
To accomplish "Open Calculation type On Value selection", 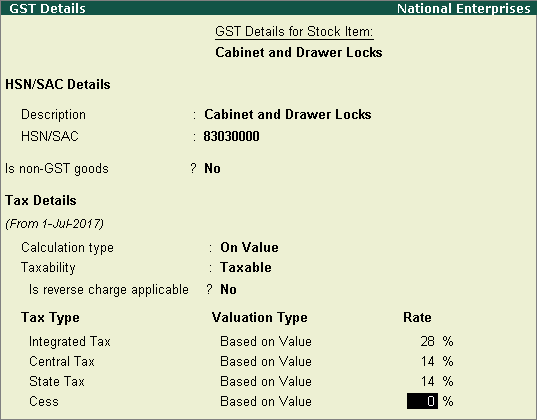I will tap(249, 247).
